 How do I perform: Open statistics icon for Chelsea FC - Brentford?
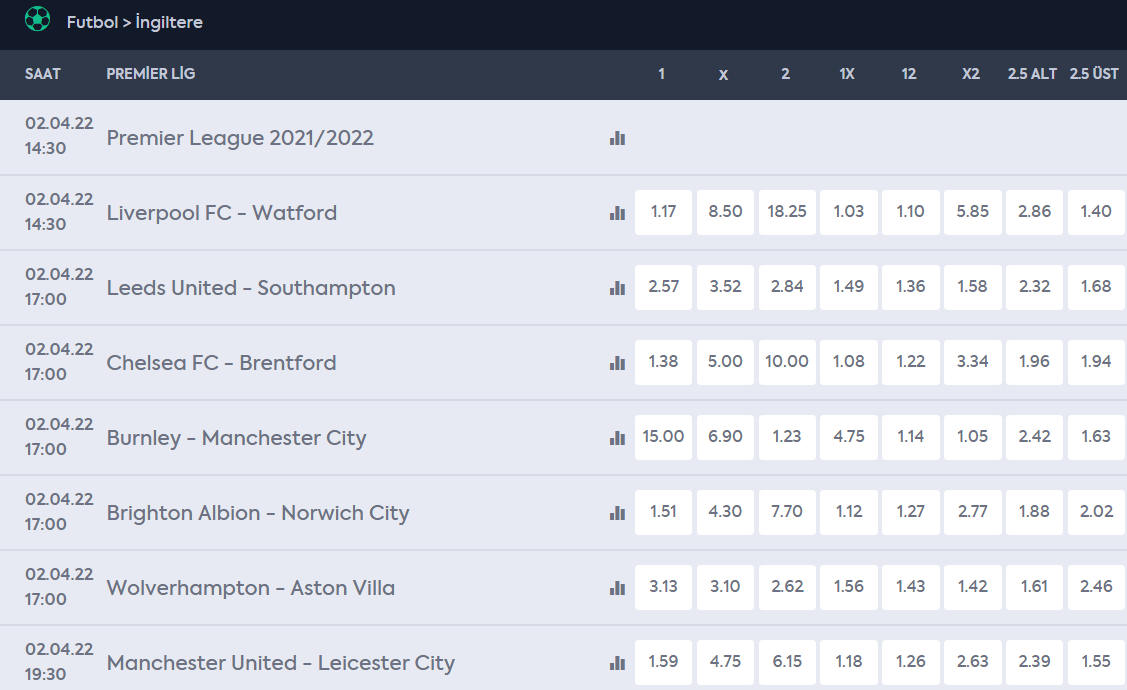(x=617, y=363)
